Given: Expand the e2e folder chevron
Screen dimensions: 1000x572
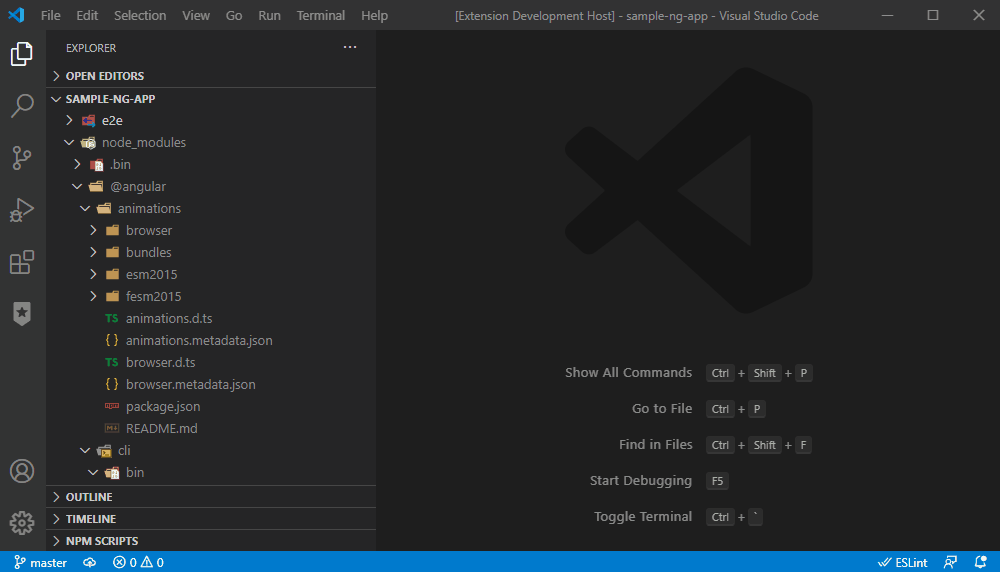Looking at the screenshot, I should (70, 120).
